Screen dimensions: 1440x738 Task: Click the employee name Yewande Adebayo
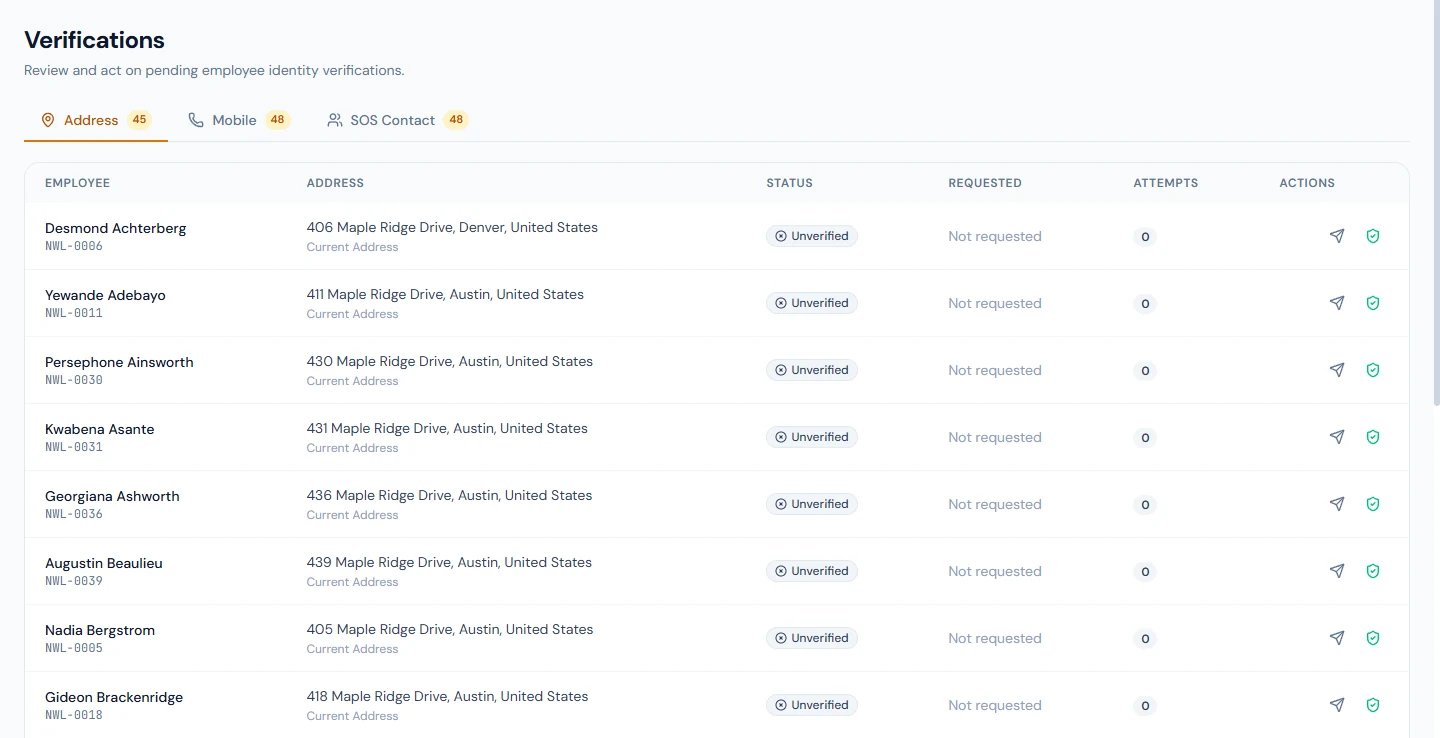tap(105, 295)
